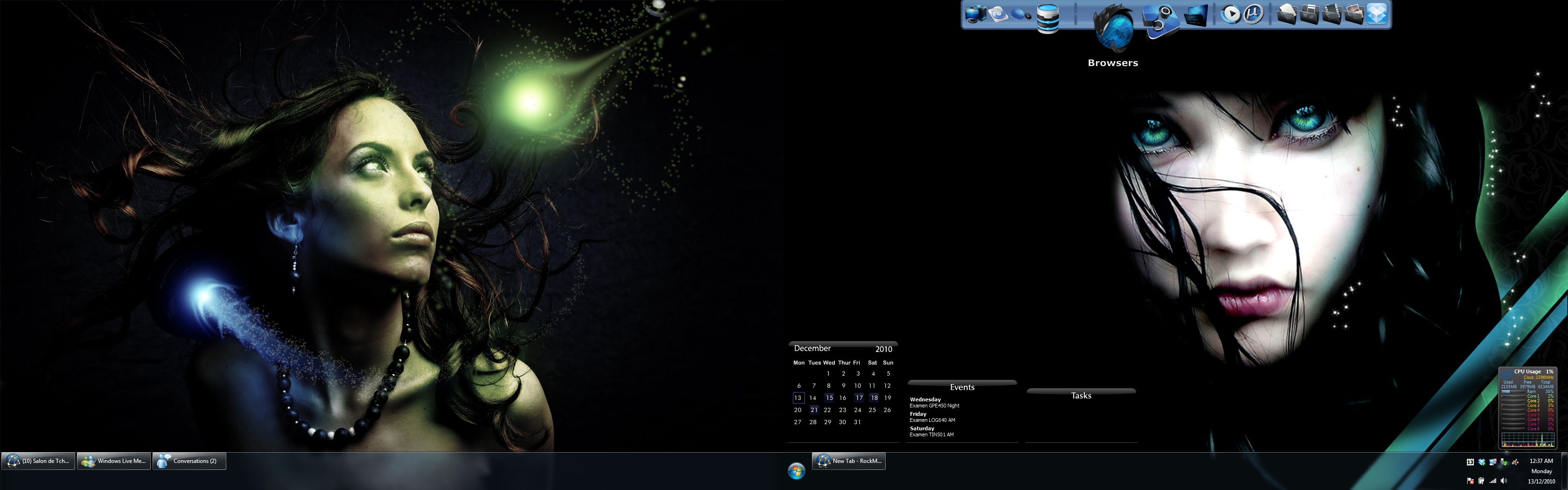Open the database cylinder dock icon
This screenshot has height=490, width=1568.
click(1048, 18)
